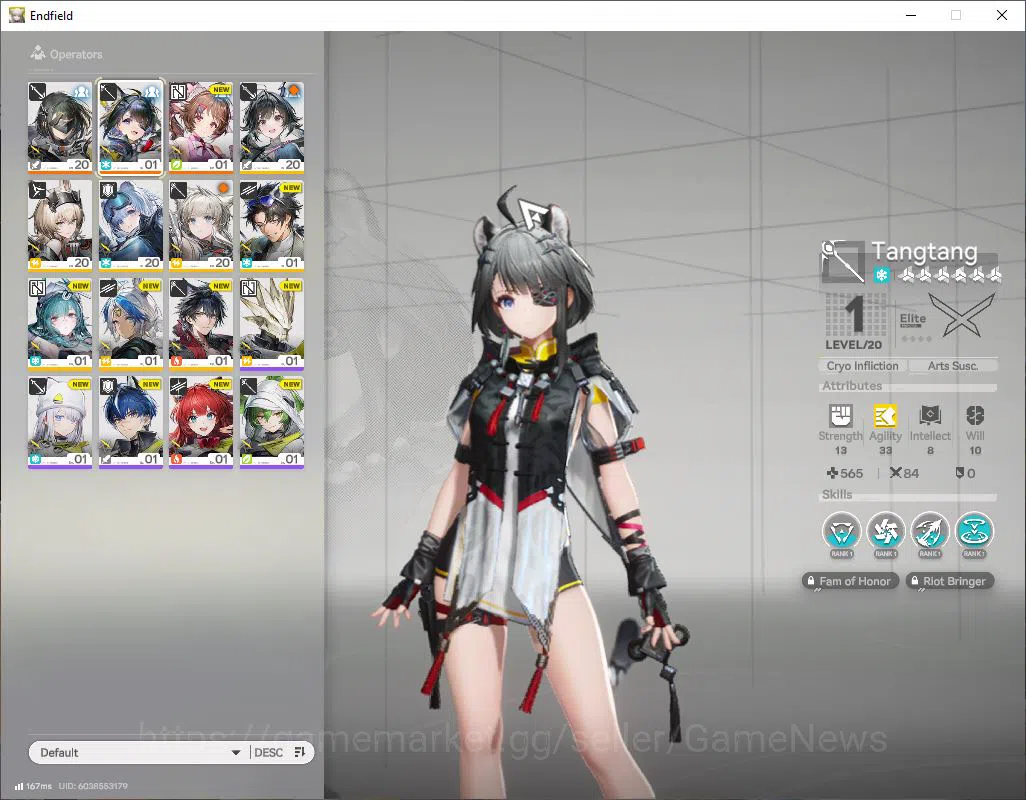Click the Tangtang operator name
The height and width of the screenshot is (800, 1026).
(924, 251)
